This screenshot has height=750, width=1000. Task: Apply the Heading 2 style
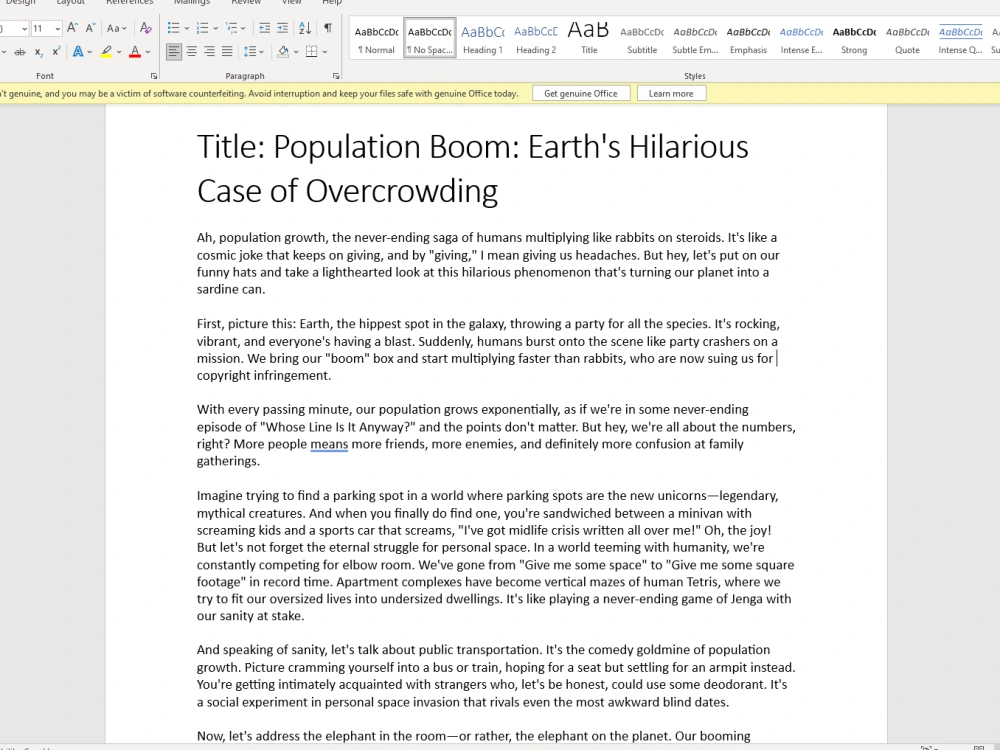coord(536,38)
